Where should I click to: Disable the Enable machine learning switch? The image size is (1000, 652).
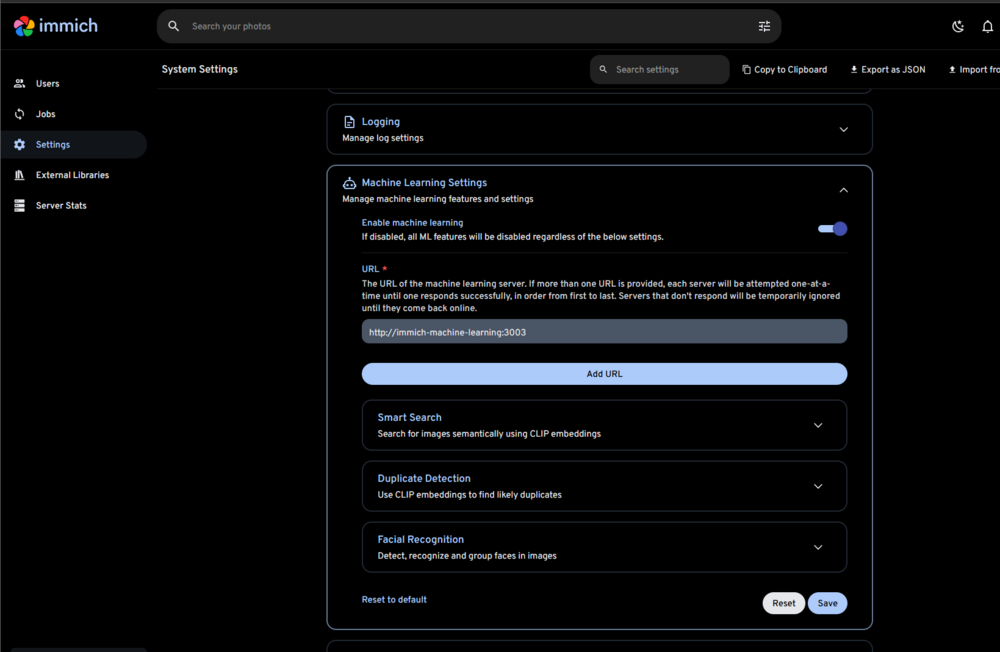tap(832, 229)
